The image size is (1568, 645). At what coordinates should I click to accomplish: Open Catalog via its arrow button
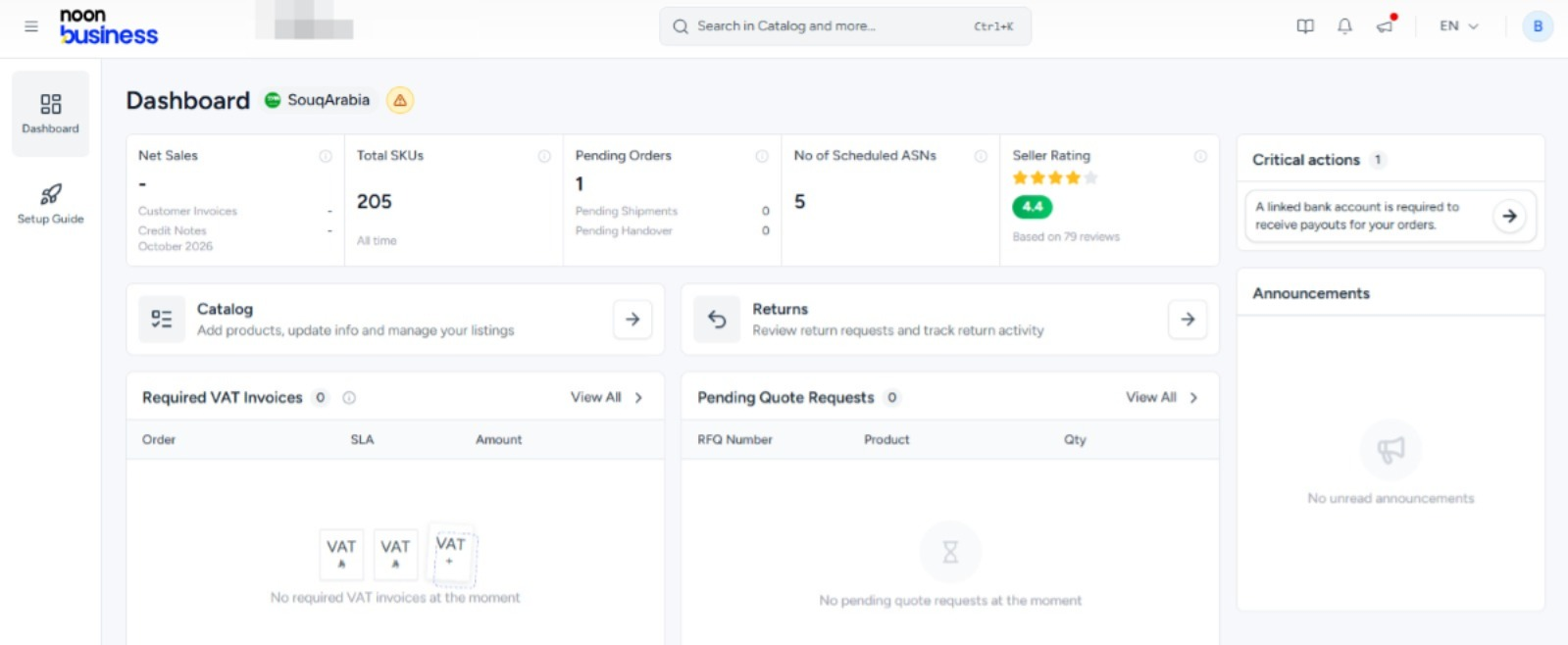point(632,319)
